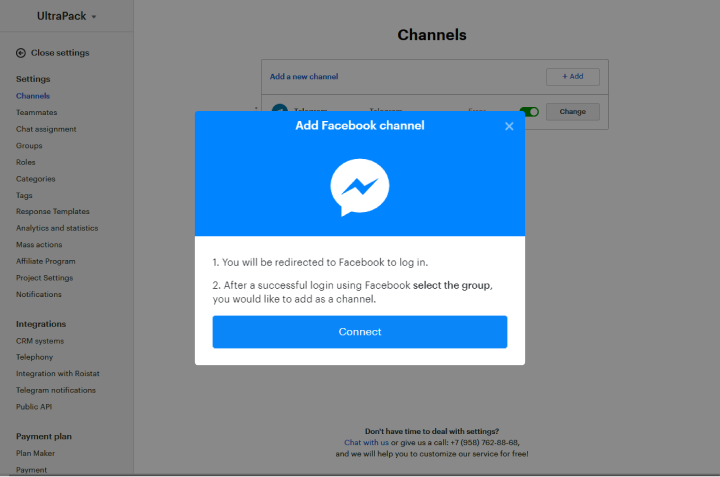
Task: Click the Connect button
Action: pos(360,331)
